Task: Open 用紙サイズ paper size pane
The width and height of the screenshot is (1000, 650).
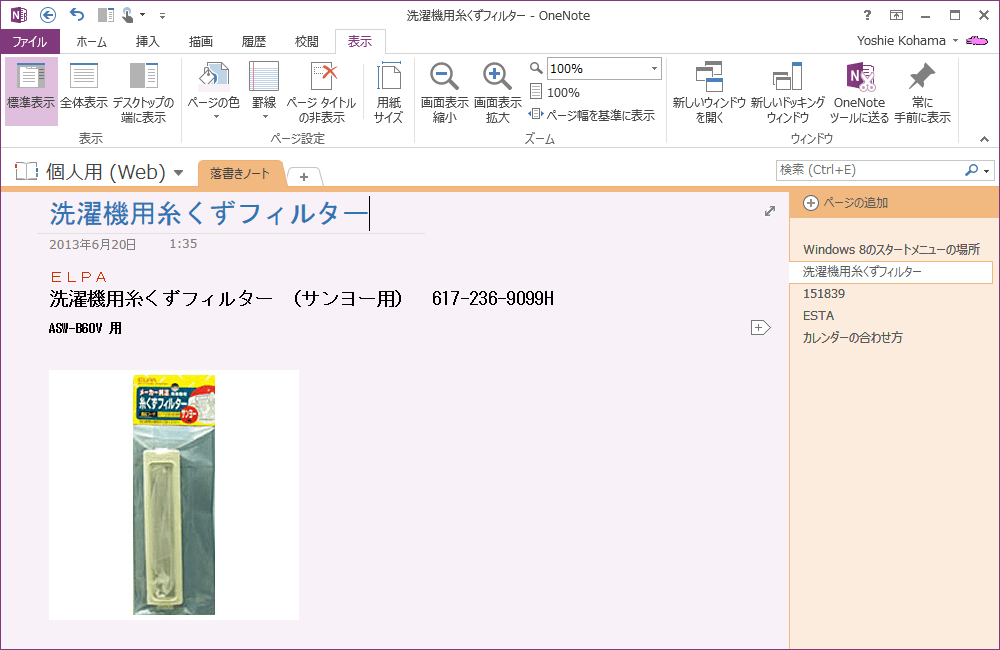Action: click(388, 91)
